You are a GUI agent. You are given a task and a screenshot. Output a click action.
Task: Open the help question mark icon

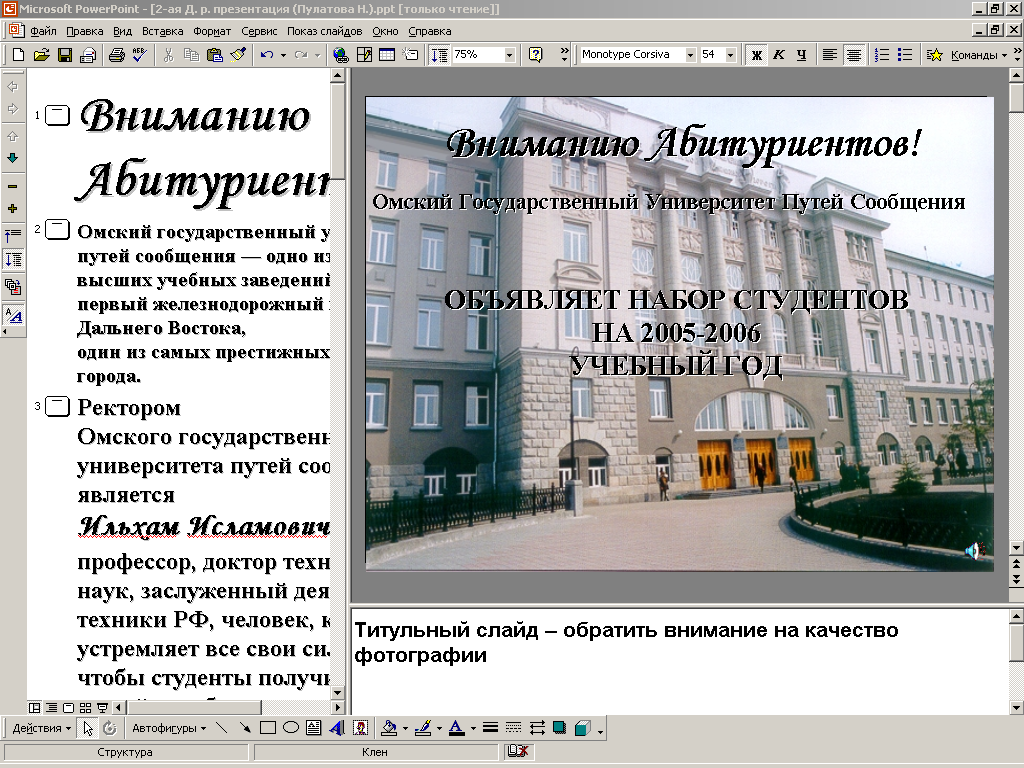(536, 55)
